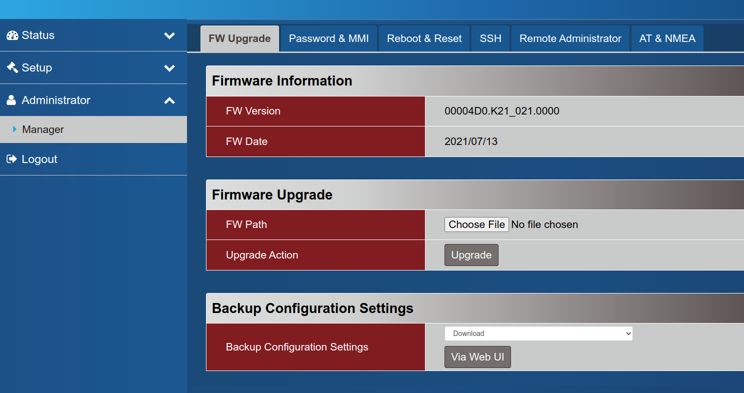Expand the Setup menu chevron
744x393 pixels.
point(169,68)
